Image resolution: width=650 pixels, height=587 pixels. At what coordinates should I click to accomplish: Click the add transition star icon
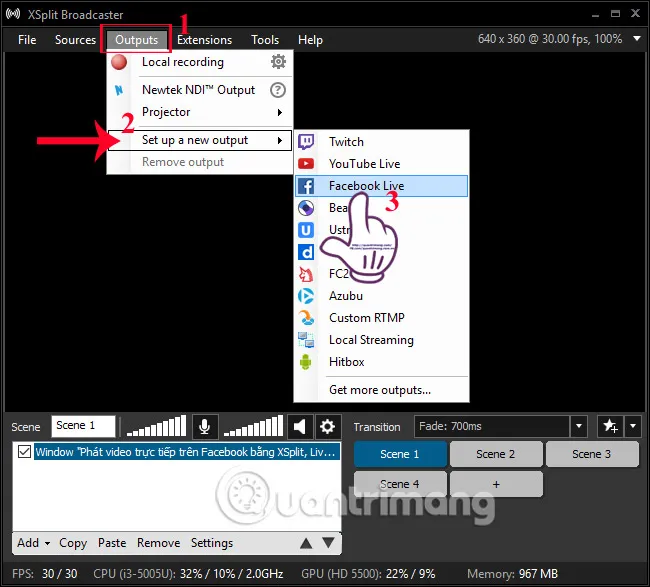pyautogui.click(x=610, y=426)
